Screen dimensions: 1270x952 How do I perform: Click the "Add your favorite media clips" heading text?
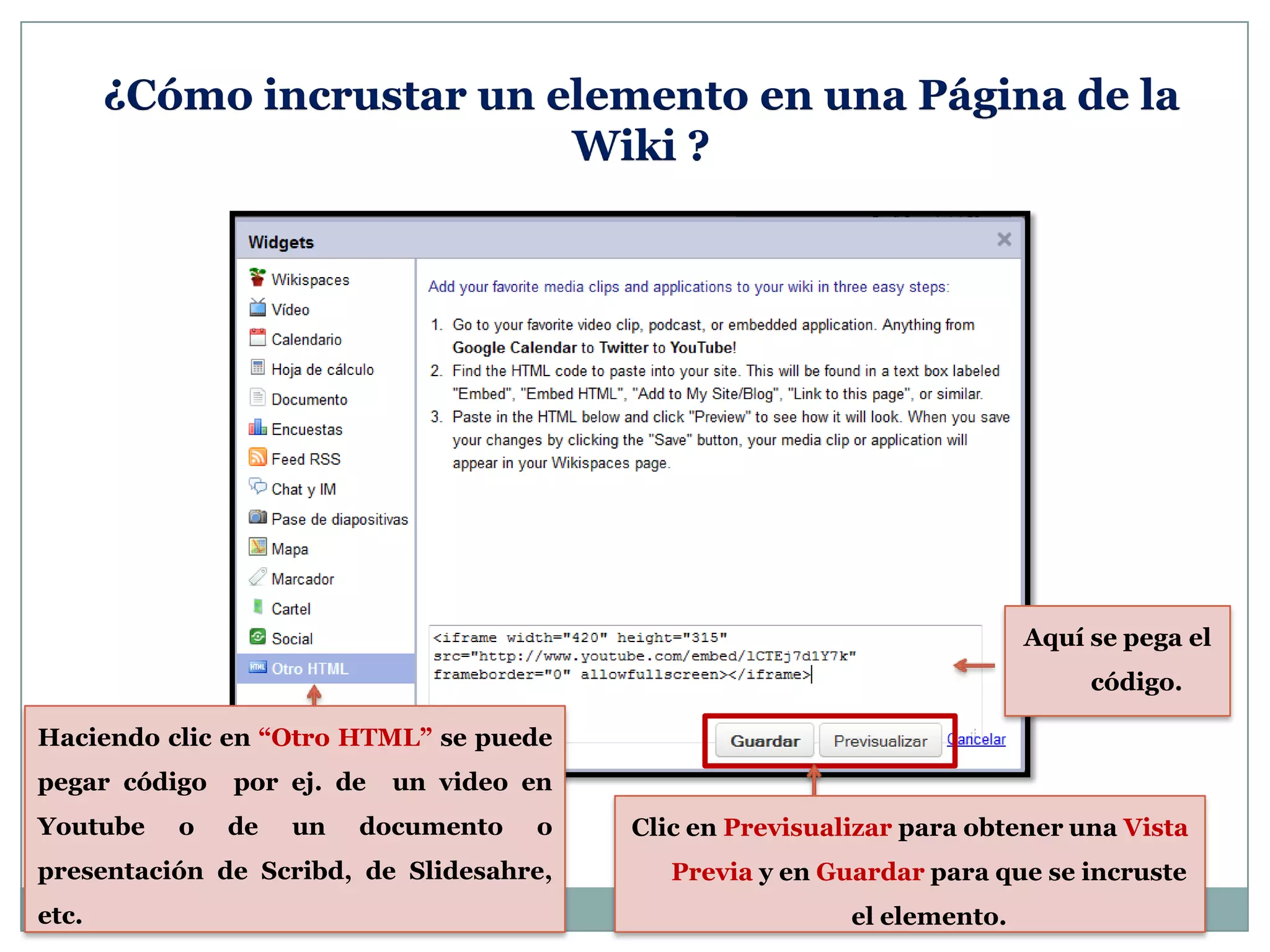[x=688, y=287]
